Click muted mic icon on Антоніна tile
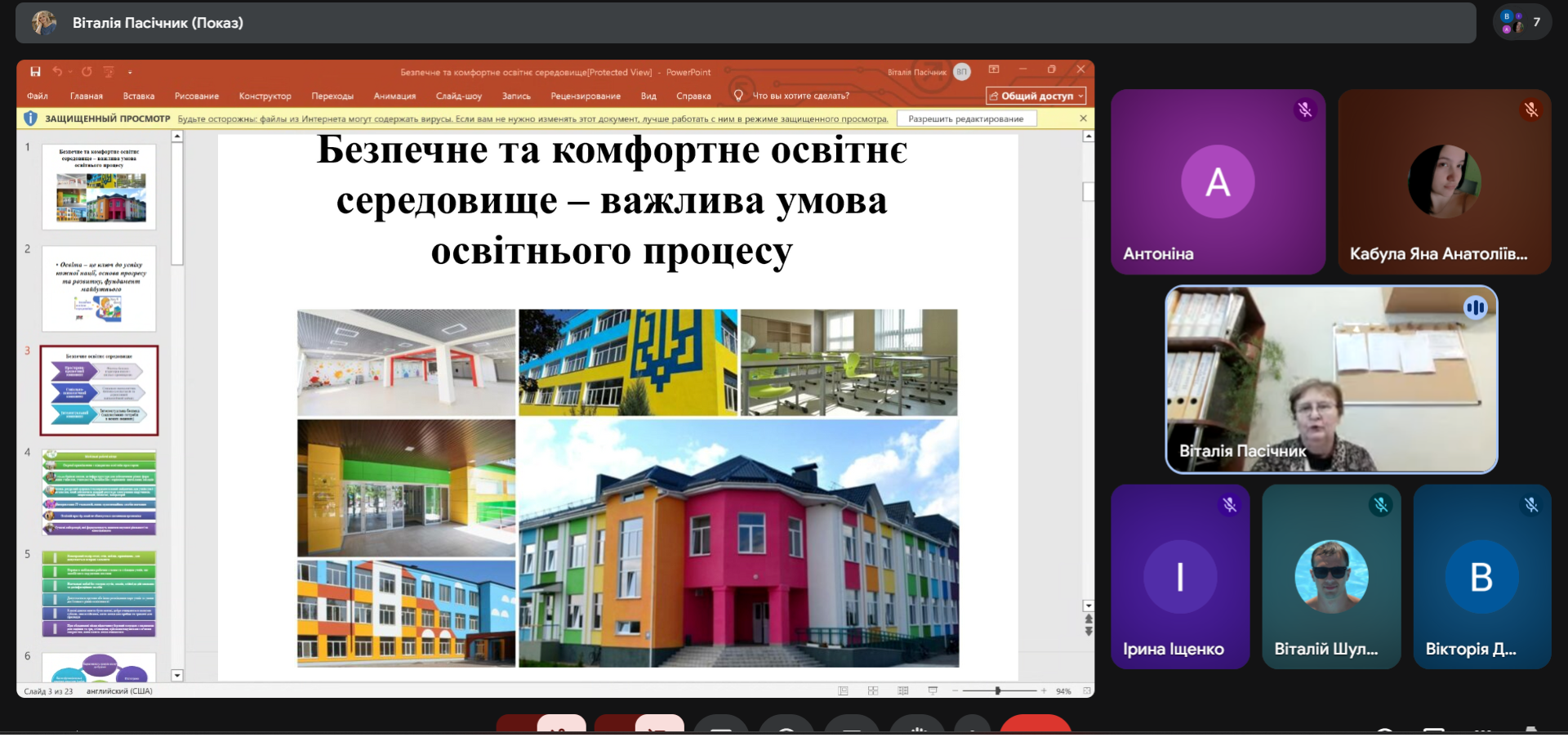The image size is (1568, 742). pyautogui.click(x=1305, y=110)
